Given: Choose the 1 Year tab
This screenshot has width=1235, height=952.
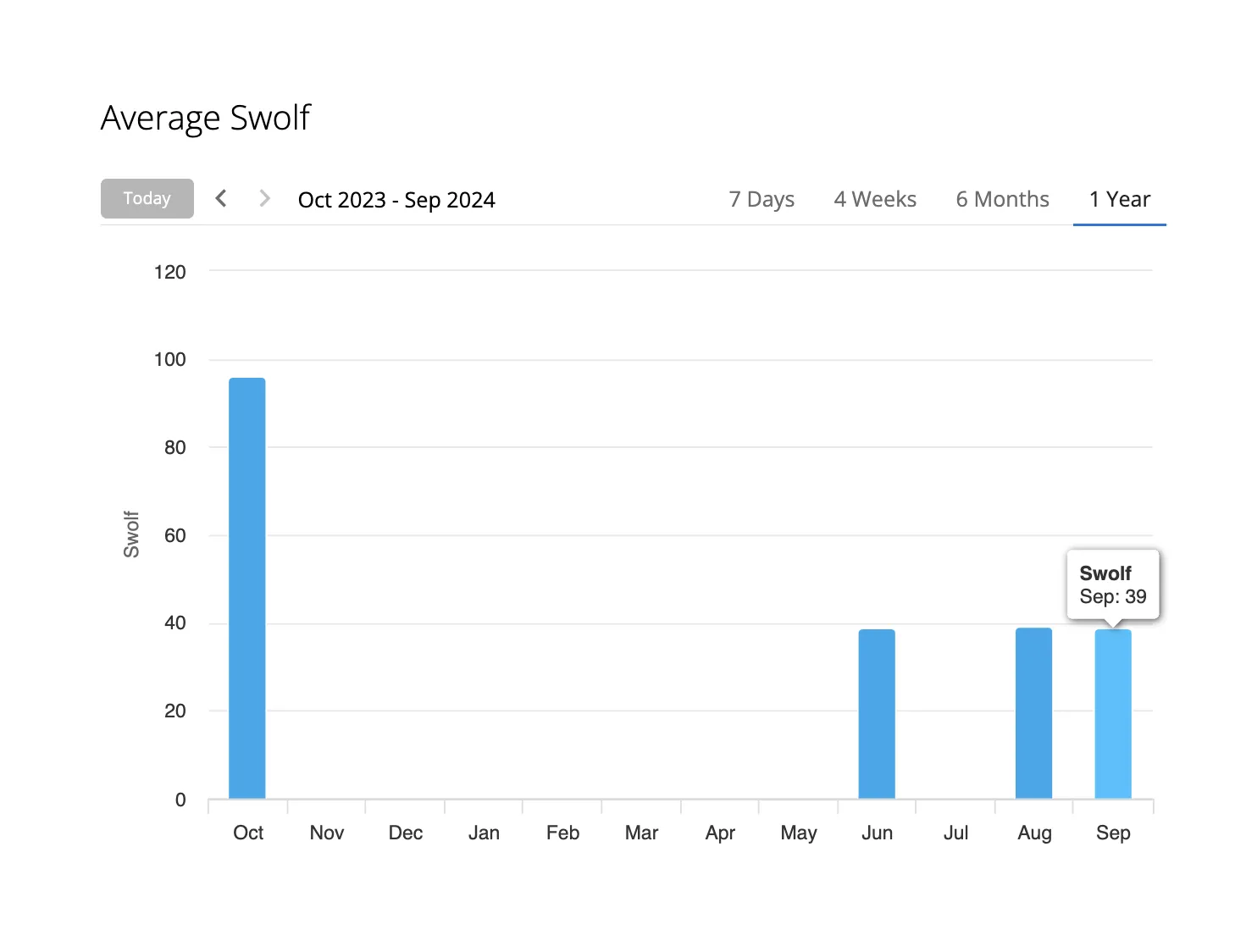Looking at the screenshot, I should (1119, 199).
